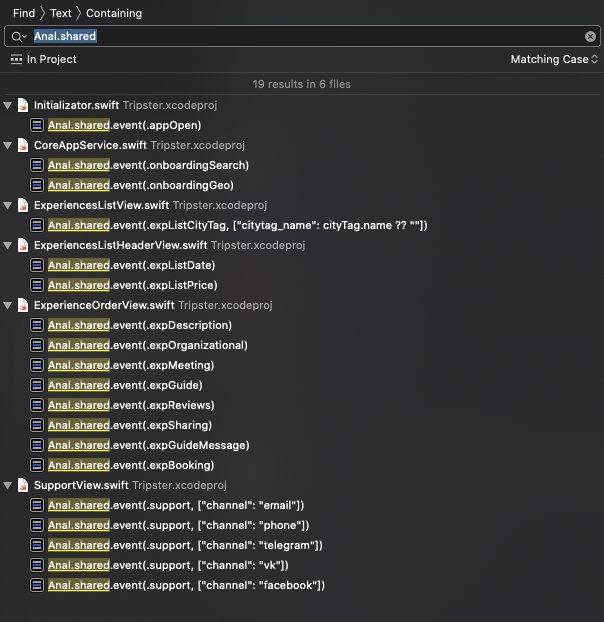Click the text result icon for .expBooking
604x622 pixels.
click(37, 465)
